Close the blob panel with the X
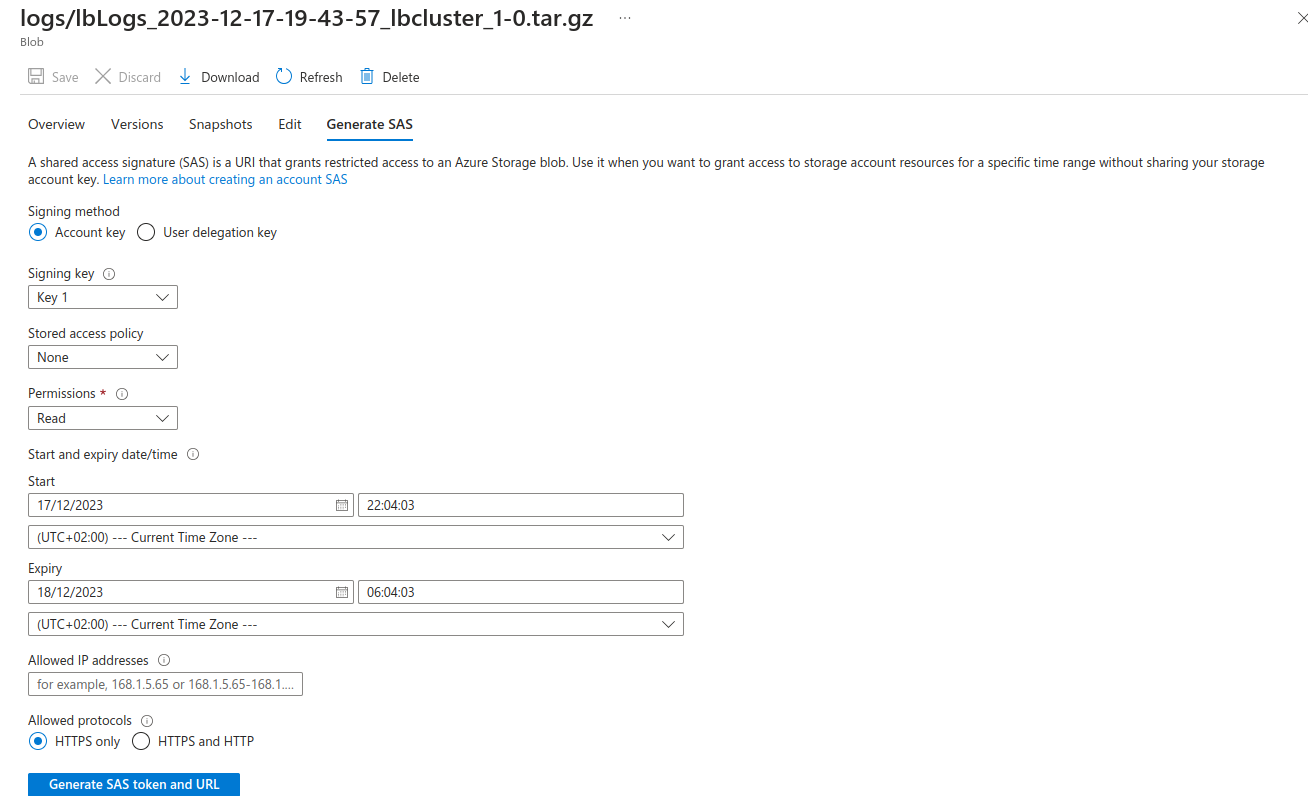This screenshot has width=1308, height=796. point(1300,20)
